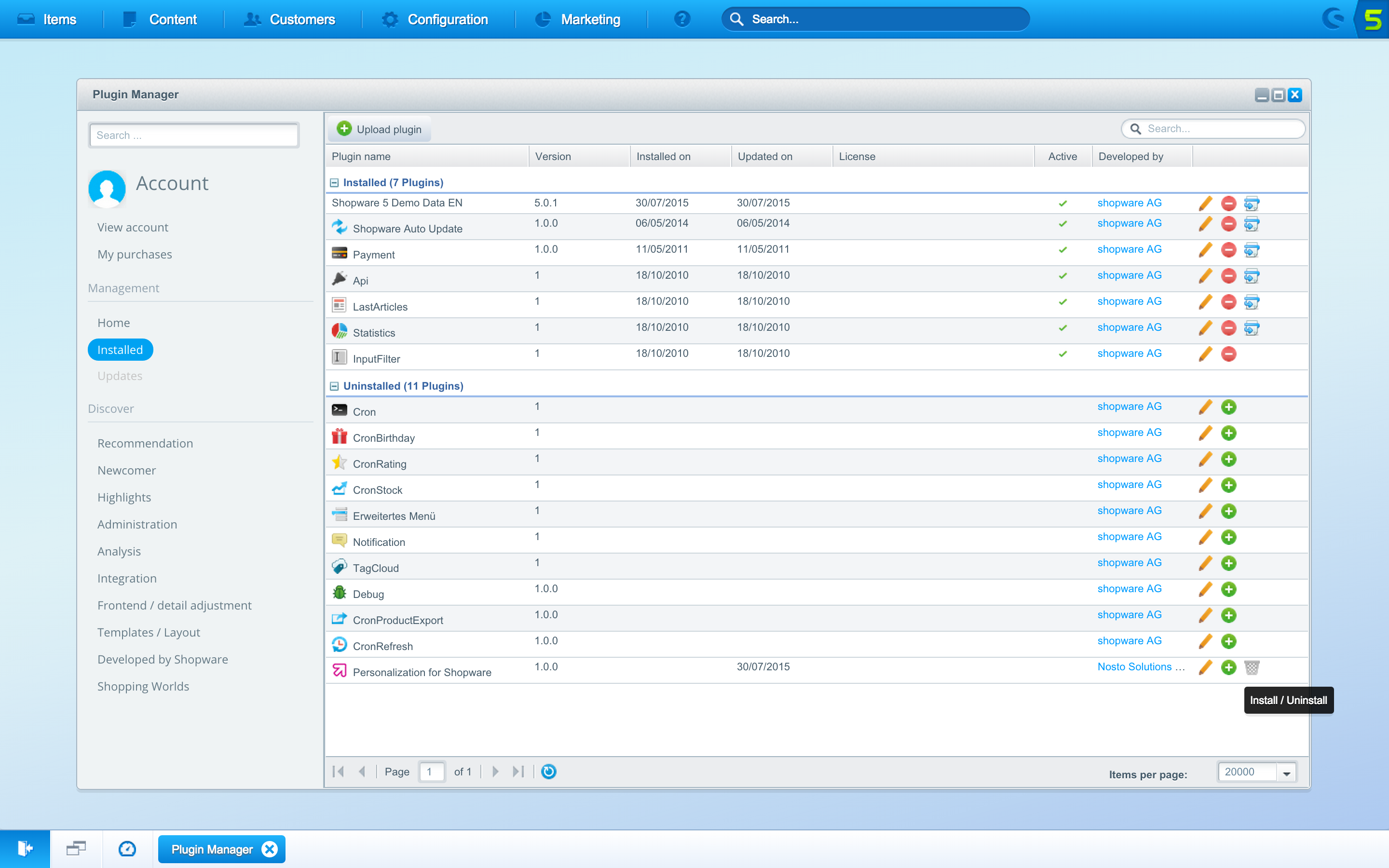Viewport: 1389px width, 868px height.
Task: Edit the CronProductExport plugin
Action: click(1205, 615)
